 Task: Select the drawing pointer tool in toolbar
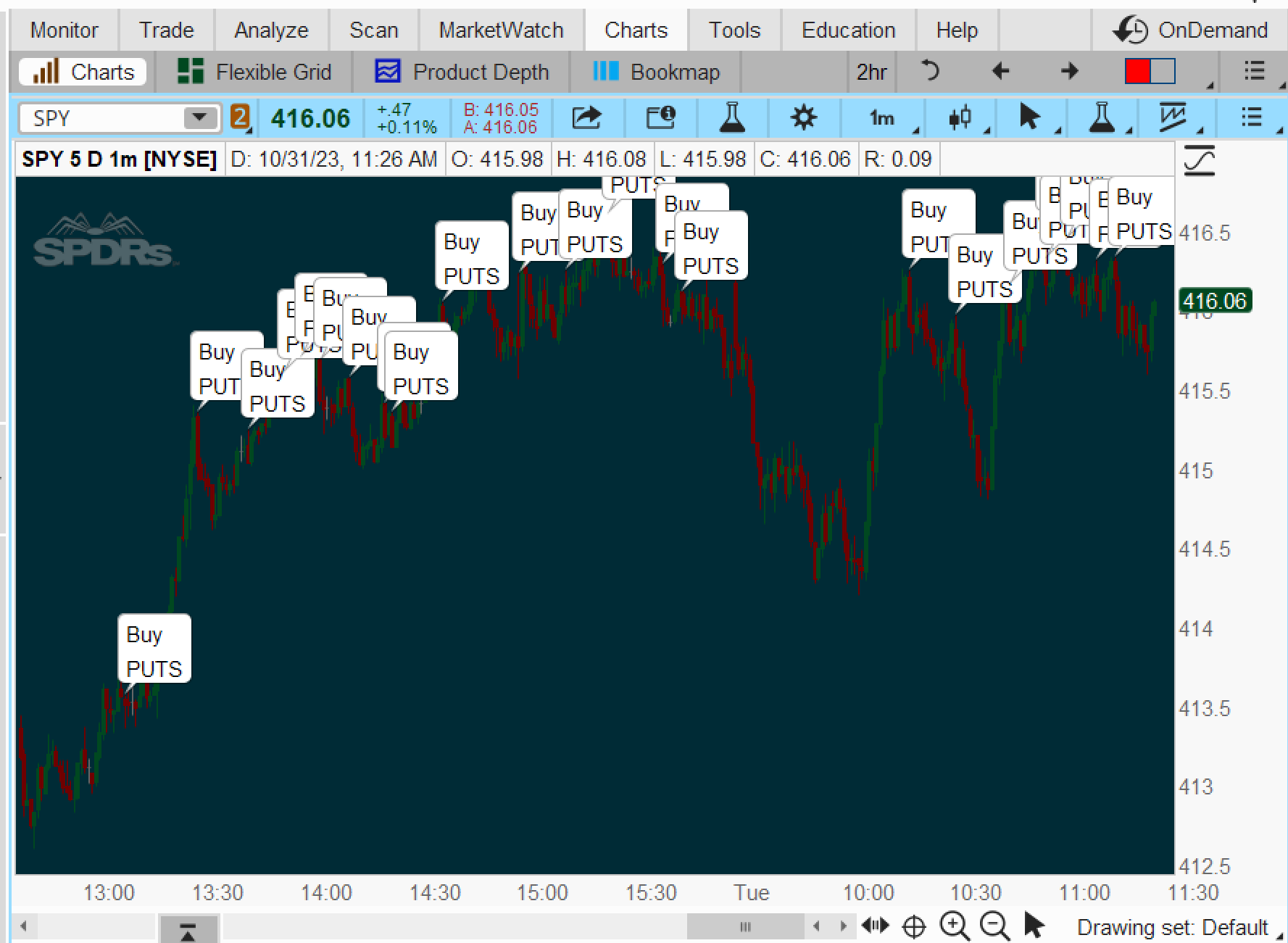click(1029, 117)
